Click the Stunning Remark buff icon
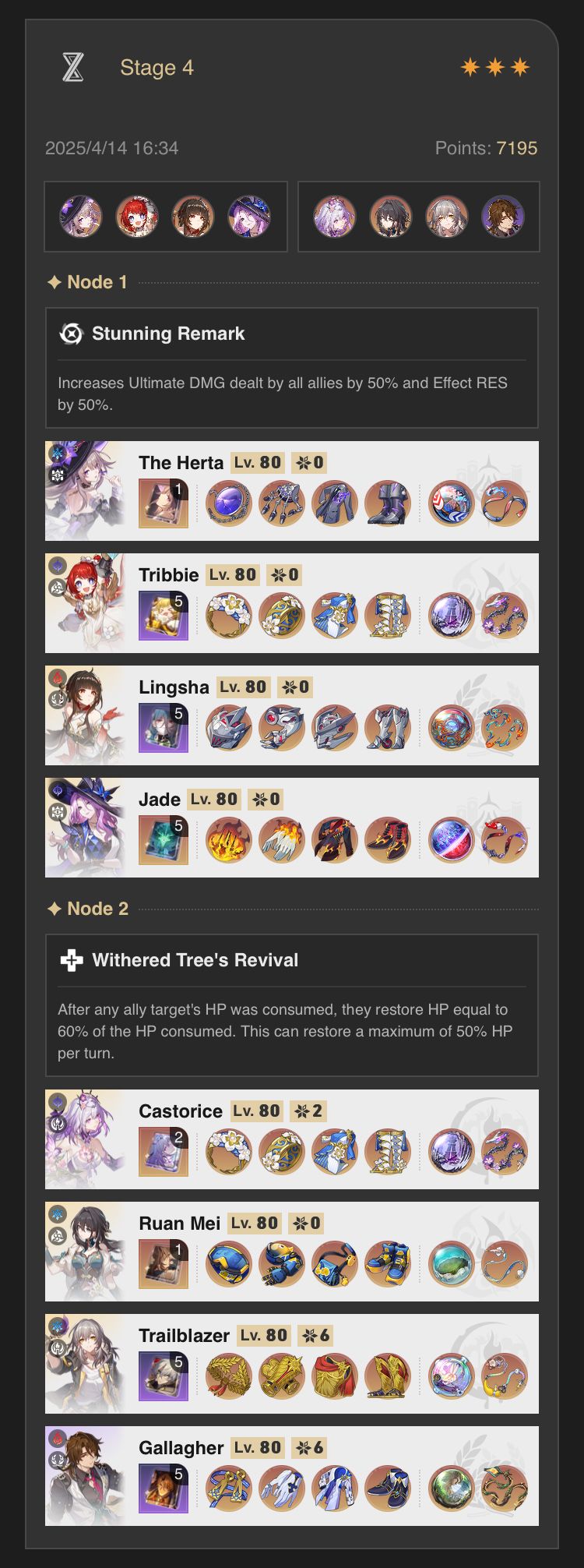The image size is (584, 1568). pyautogui.click(x=71, y=334)
